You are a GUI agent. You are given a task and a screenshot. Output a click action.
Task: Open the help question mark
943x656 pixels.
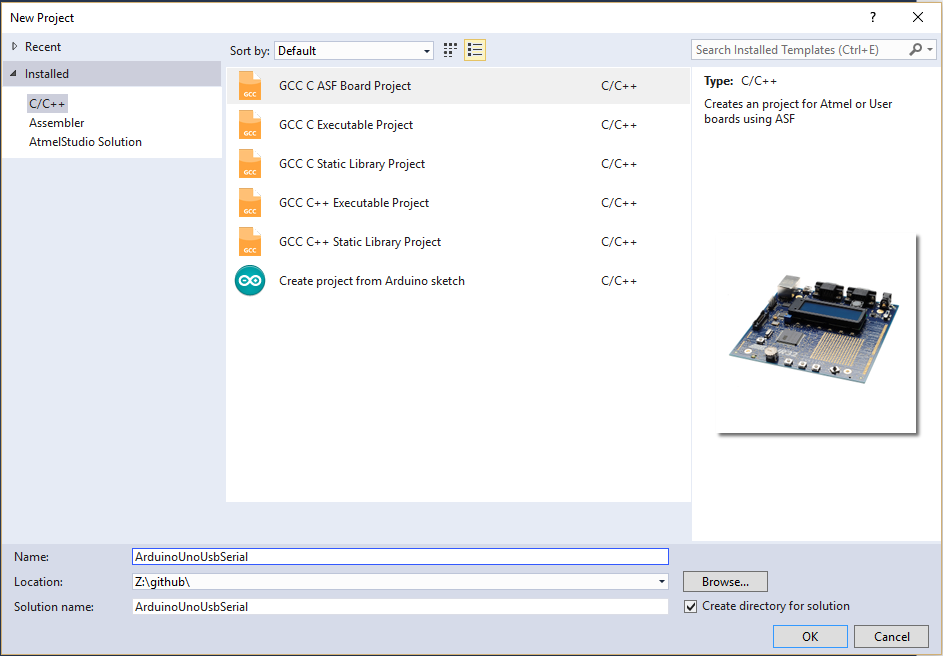pyautogui.click(x=873, y=17)
